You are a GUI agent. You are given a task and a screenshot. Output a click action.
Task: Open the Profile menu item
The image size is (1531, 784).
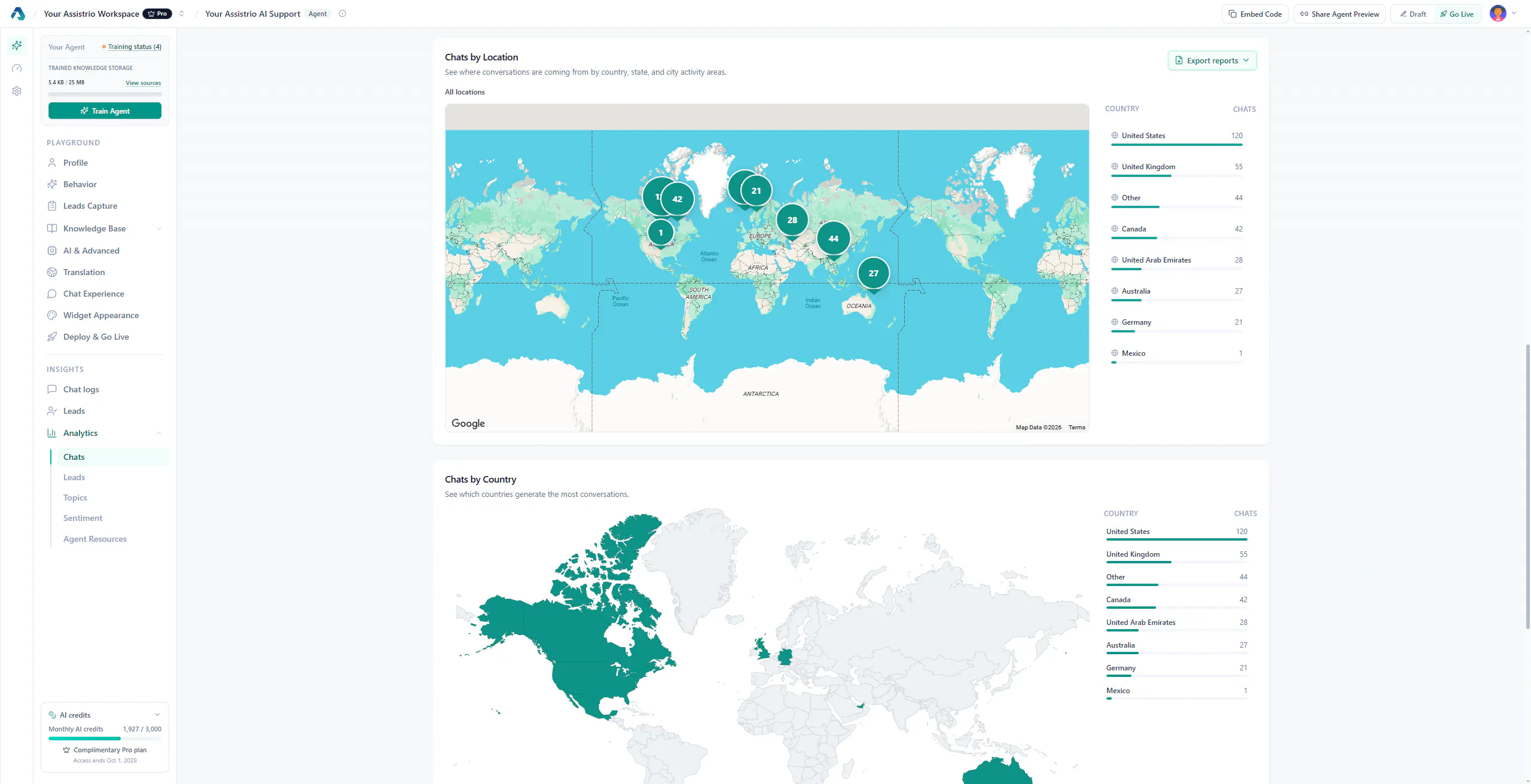coord(105,163)
